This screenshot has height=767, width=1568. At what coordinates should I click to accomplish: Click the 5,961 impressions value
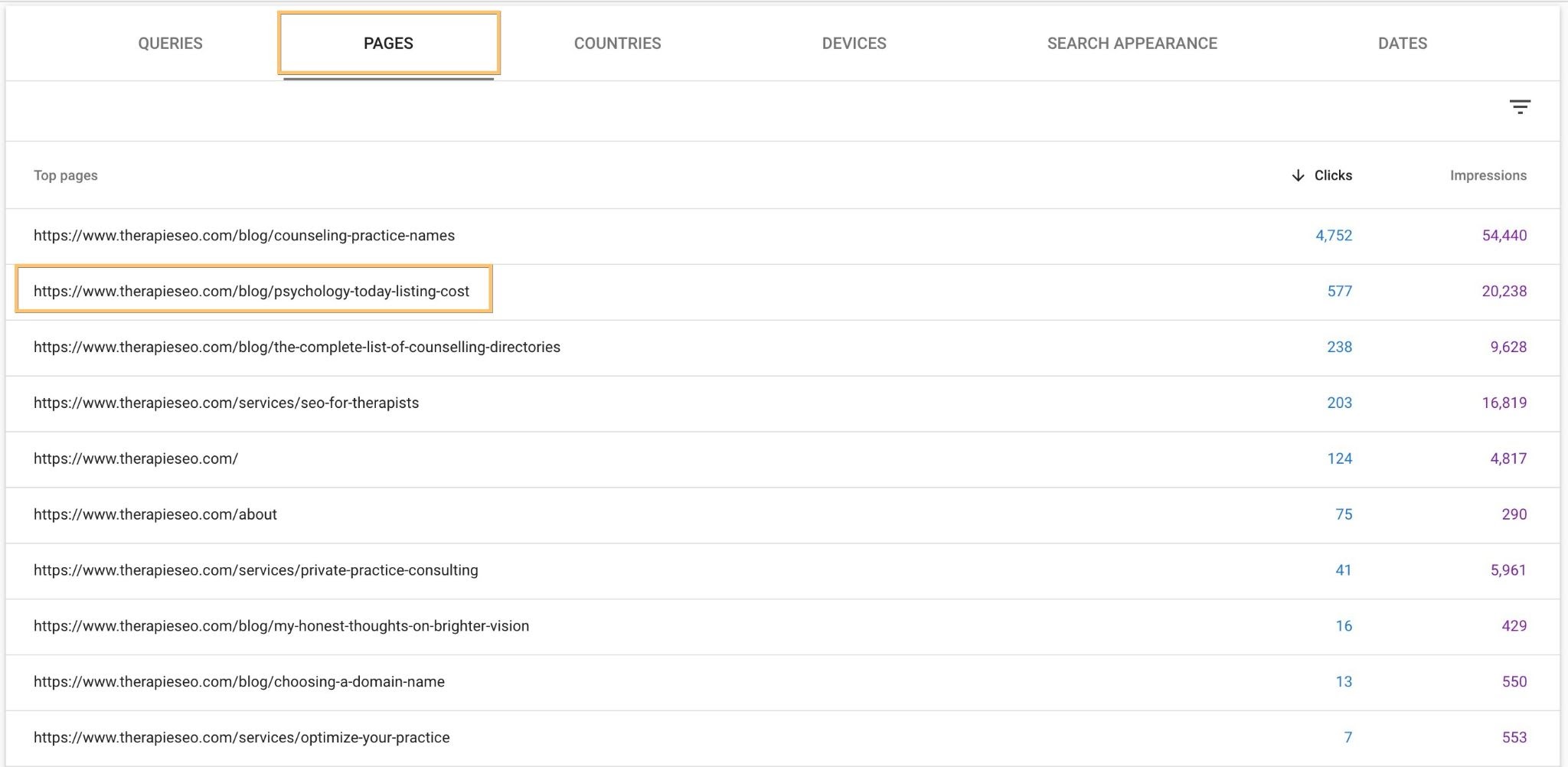pyautogui.click(x=1508, y=571)
